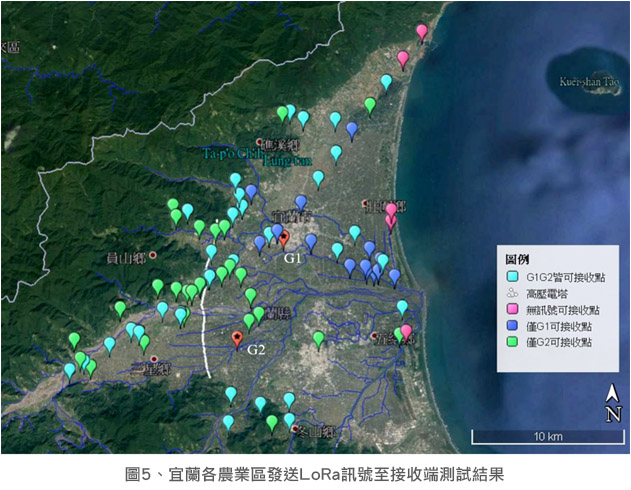This screenshot has width=631, height=490.
Task: Click the red town dot beside 礁溪鄉
Action: 260,142
